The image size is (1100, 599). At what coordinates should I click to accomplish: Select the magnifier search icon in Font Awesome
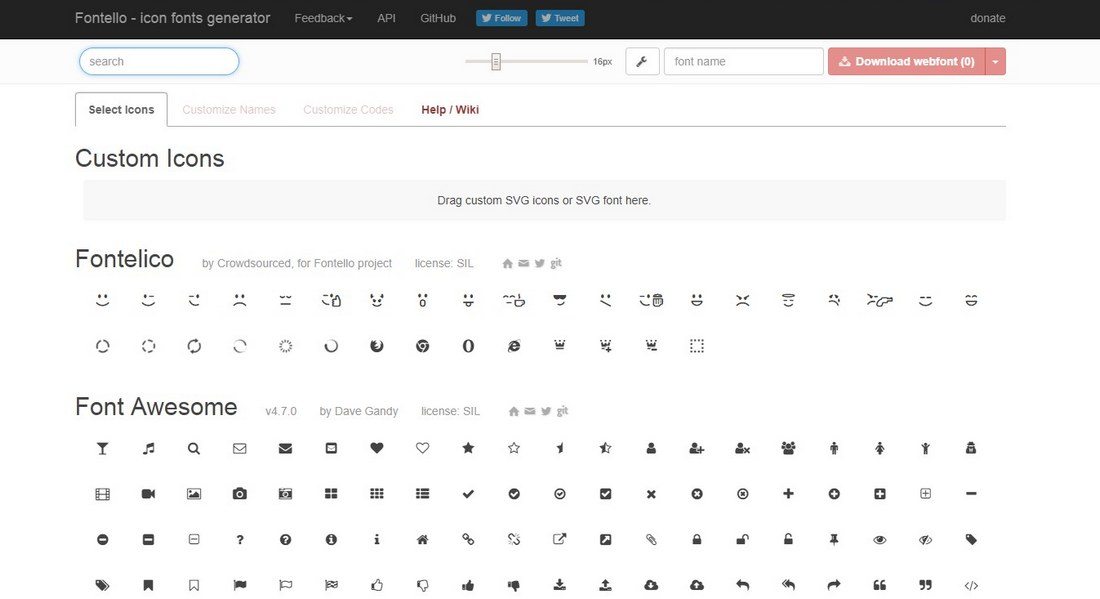point(194,448)
